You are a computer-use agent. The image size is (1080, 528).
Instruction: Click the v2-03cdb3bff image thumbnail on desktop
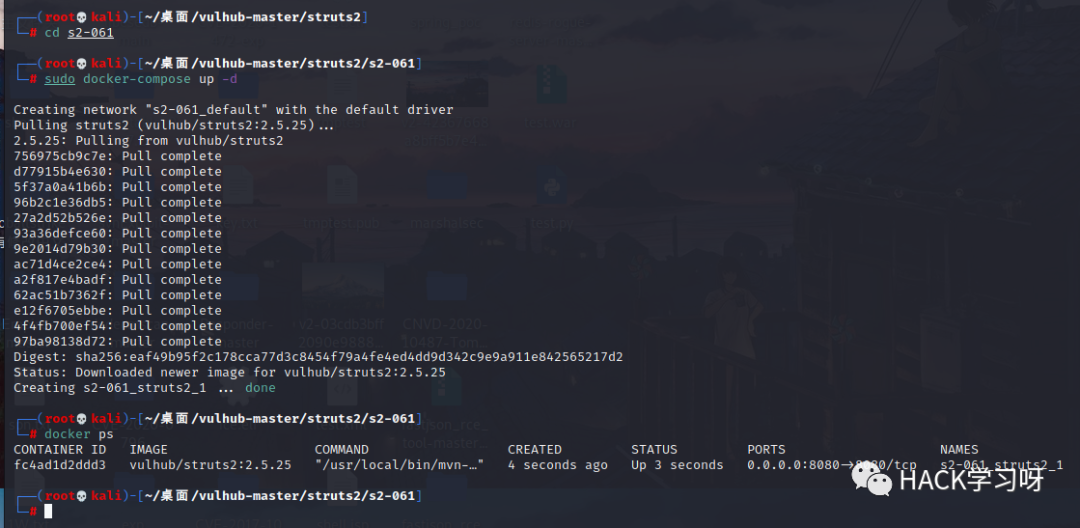coord(341,286)
